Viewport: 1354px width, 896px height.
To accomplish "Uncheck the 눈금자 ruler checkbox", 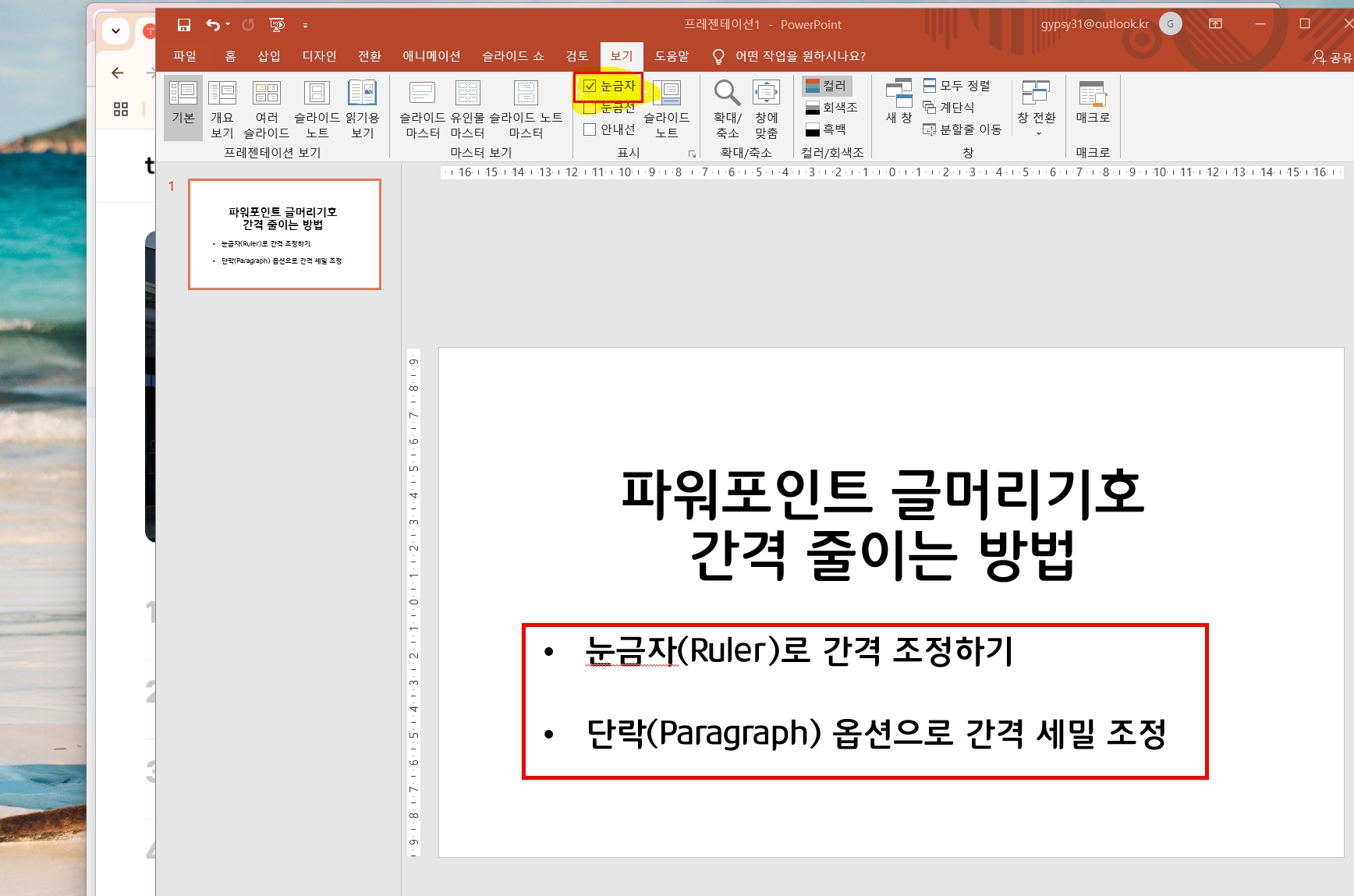I will pos(590,87).
